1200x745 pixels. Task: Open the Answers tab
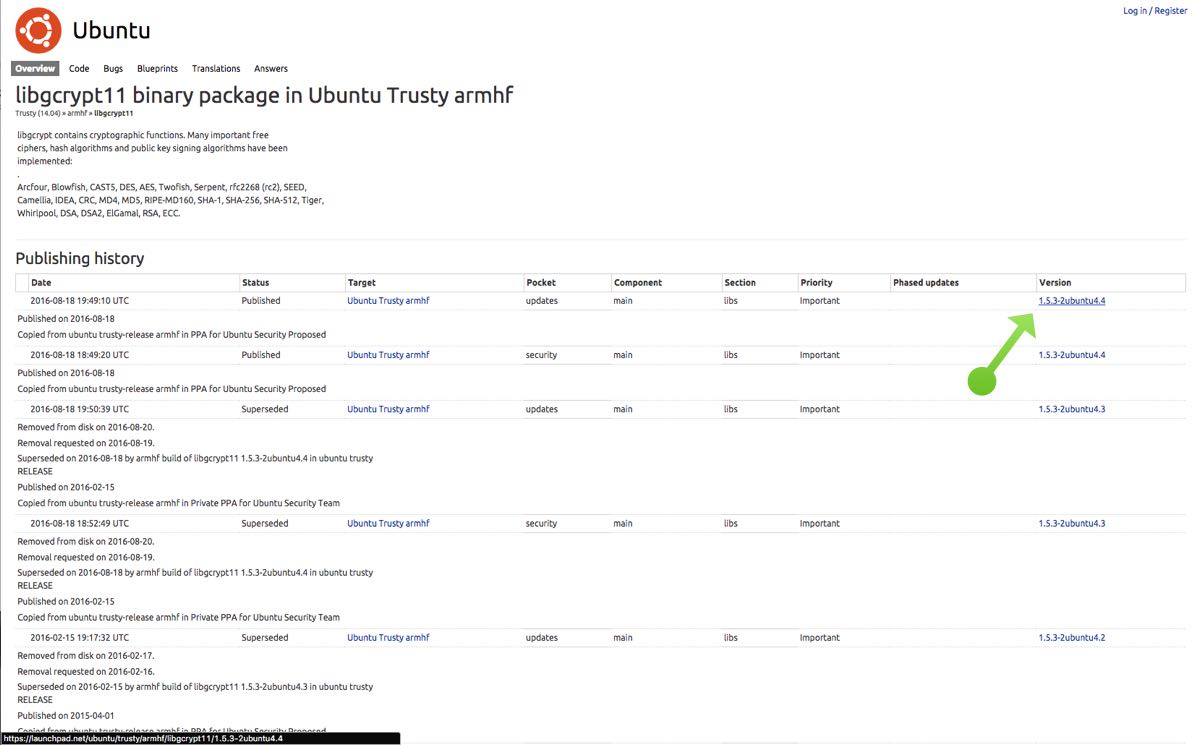pyautogui.click(x=271, y=69)
